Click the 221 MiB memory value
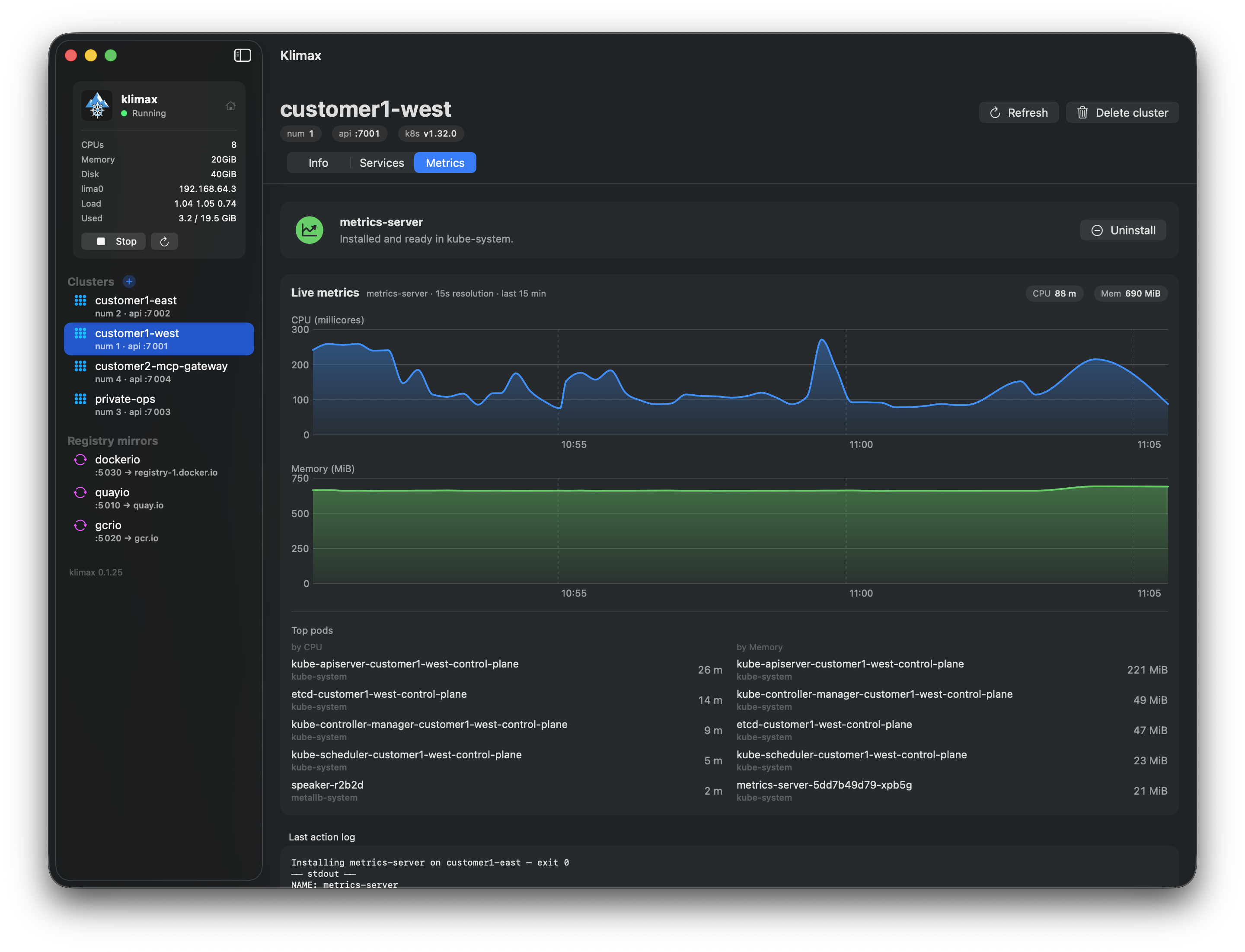The image size is (1245, 952). click(1147, 670)
